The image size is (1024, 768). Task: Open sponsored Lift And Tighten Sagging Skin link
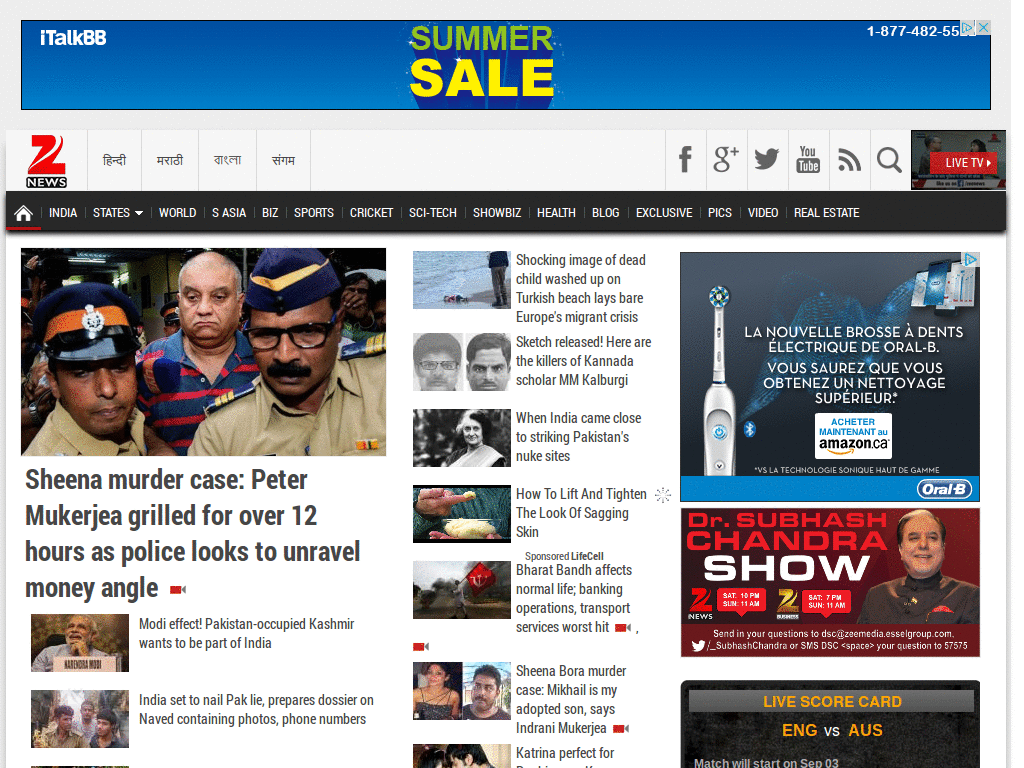pos(581,513)
